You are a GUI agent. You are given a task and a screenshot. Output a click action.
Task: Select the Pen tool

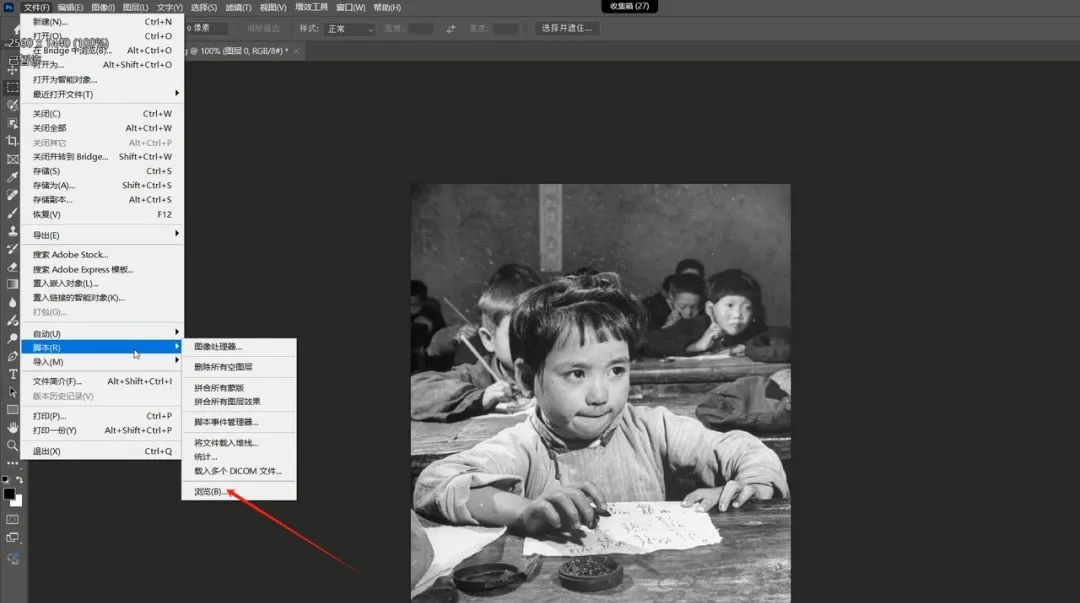tap(12, 356)
